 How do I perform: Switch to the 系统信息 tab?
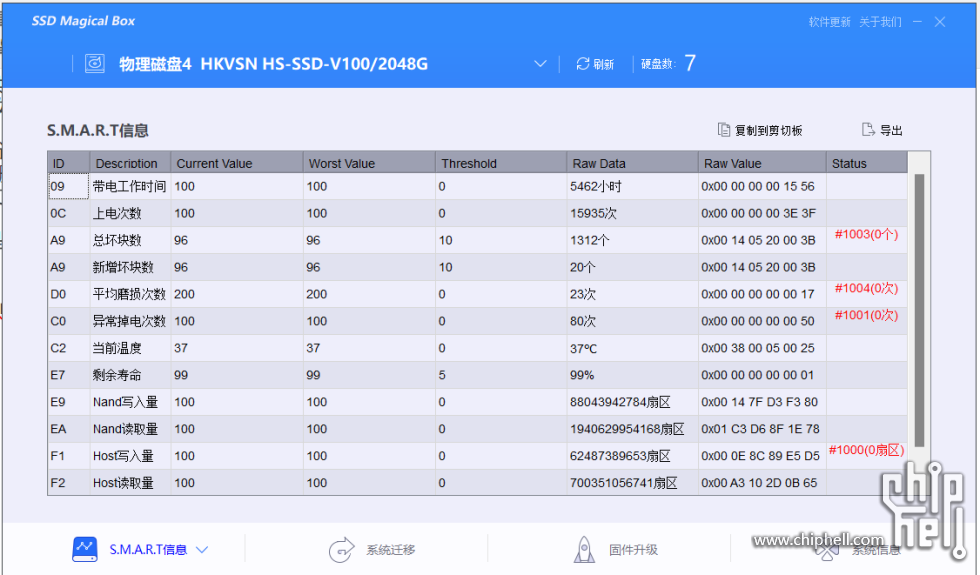tap(858, 550)
